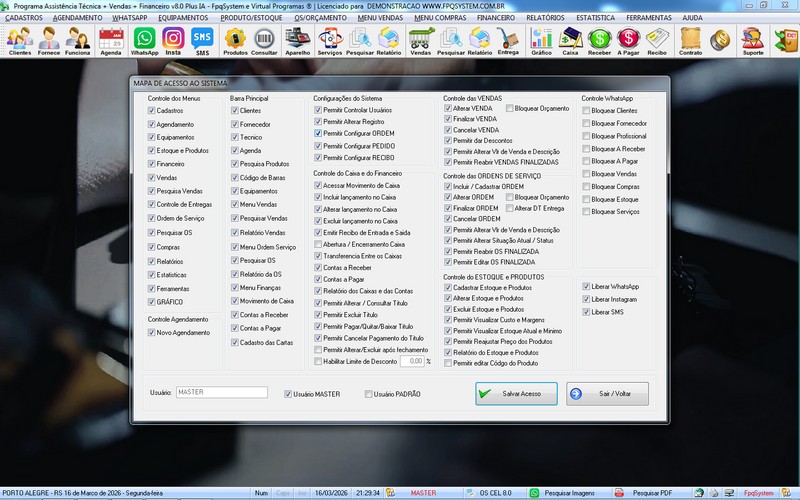This screenshot has width=800, height=500.
Task: Open the Clientes toolbar icon
Action: (x=19, y=40)
